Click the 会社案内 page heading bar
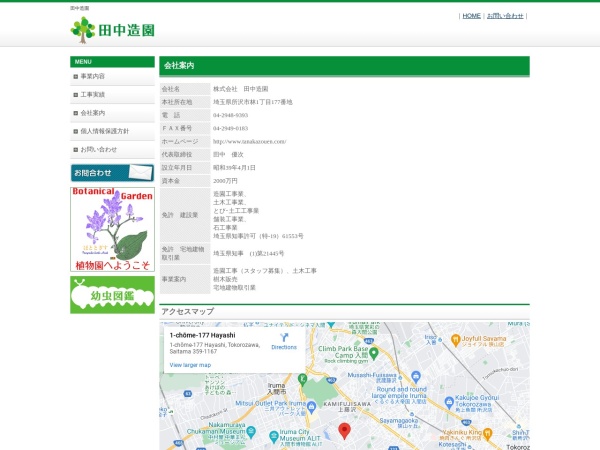Viewport: 600px width, 450px height. [344, 66]
